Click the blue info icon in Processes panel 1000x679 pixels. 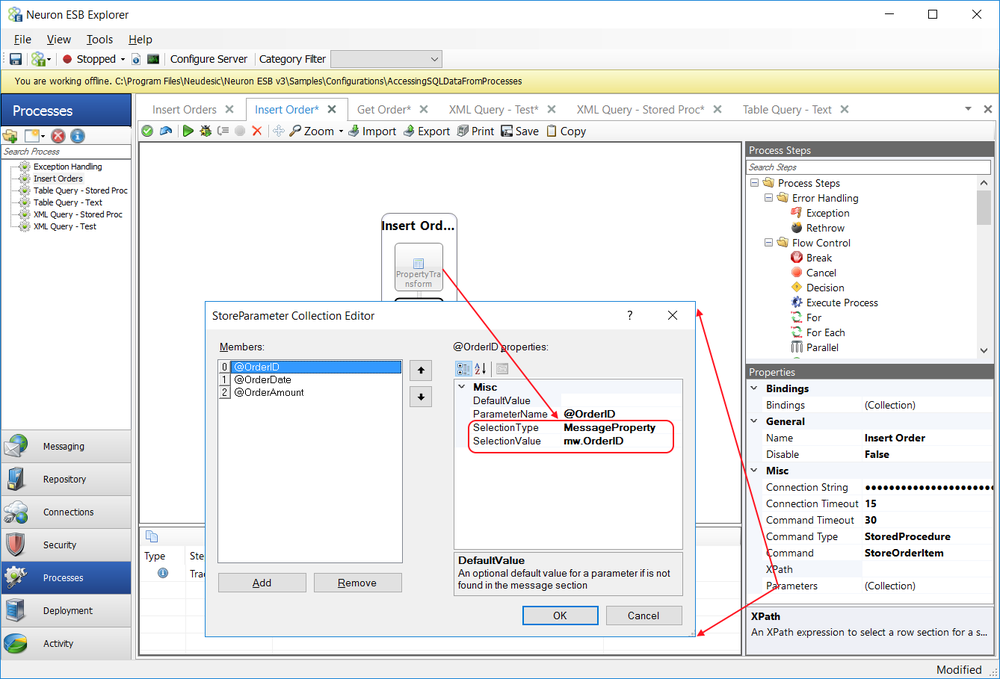[77, 136]
